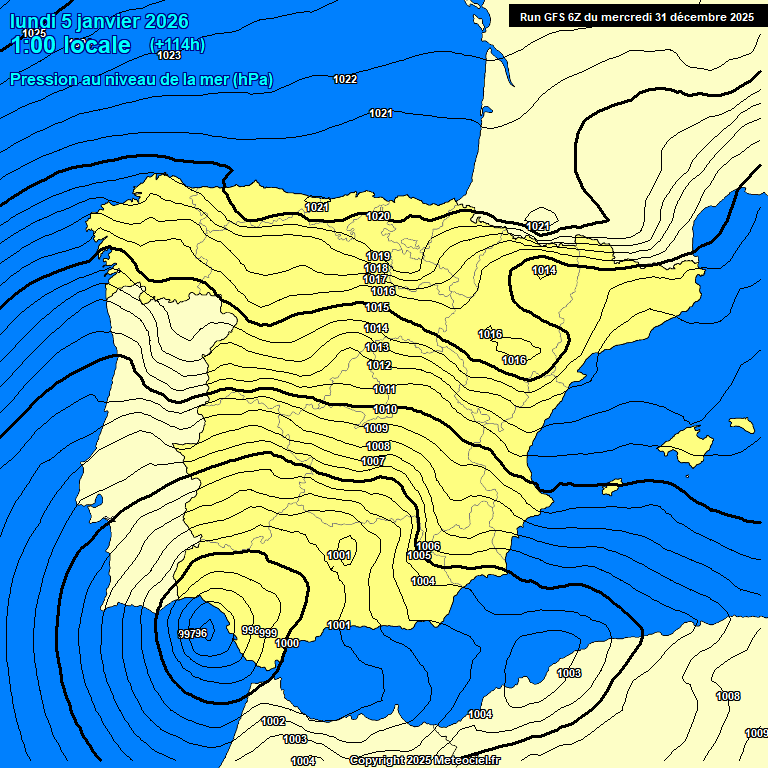Click the 1002 isobar label over Morocco

[273, 721]
